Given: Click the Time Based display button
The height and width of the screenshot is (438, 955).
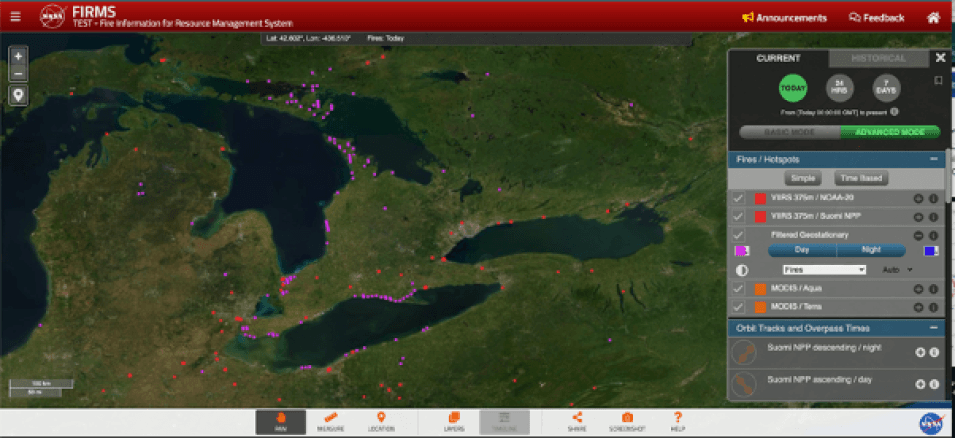Looking at the screenshot, I should (861, 178).
